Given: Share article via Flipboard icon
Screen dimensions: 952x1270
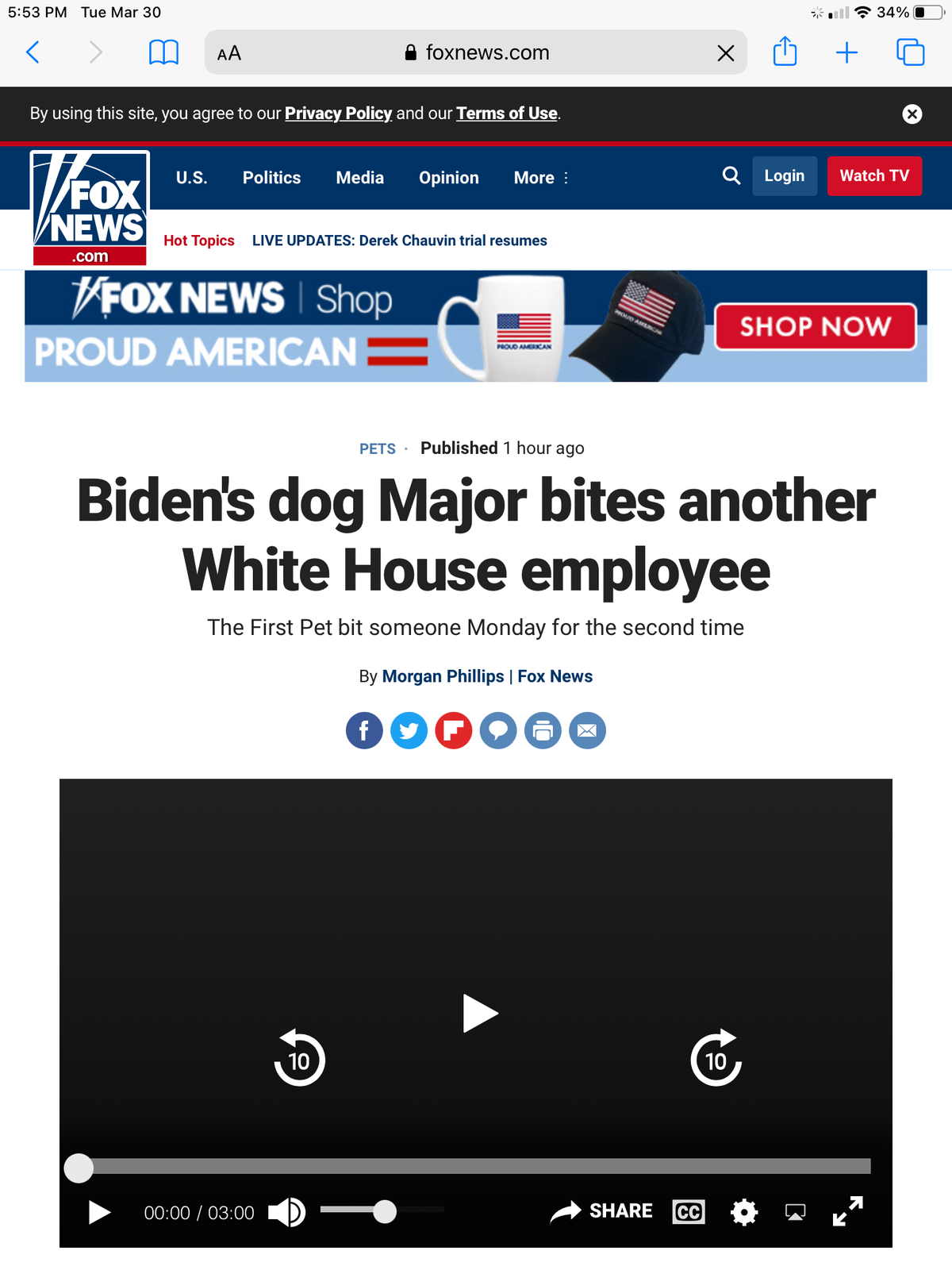Looking at the screenshot, I should (454, 730).
